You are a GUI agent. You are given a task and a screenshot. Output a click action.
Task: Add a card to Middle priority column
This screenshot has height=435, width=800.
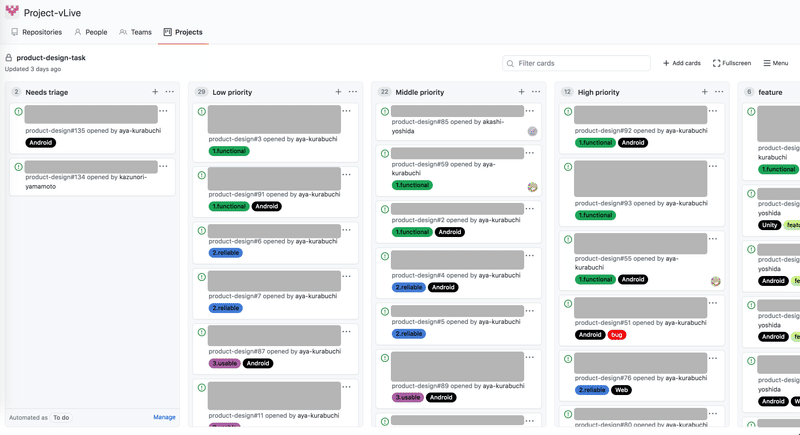click(521, 92)
